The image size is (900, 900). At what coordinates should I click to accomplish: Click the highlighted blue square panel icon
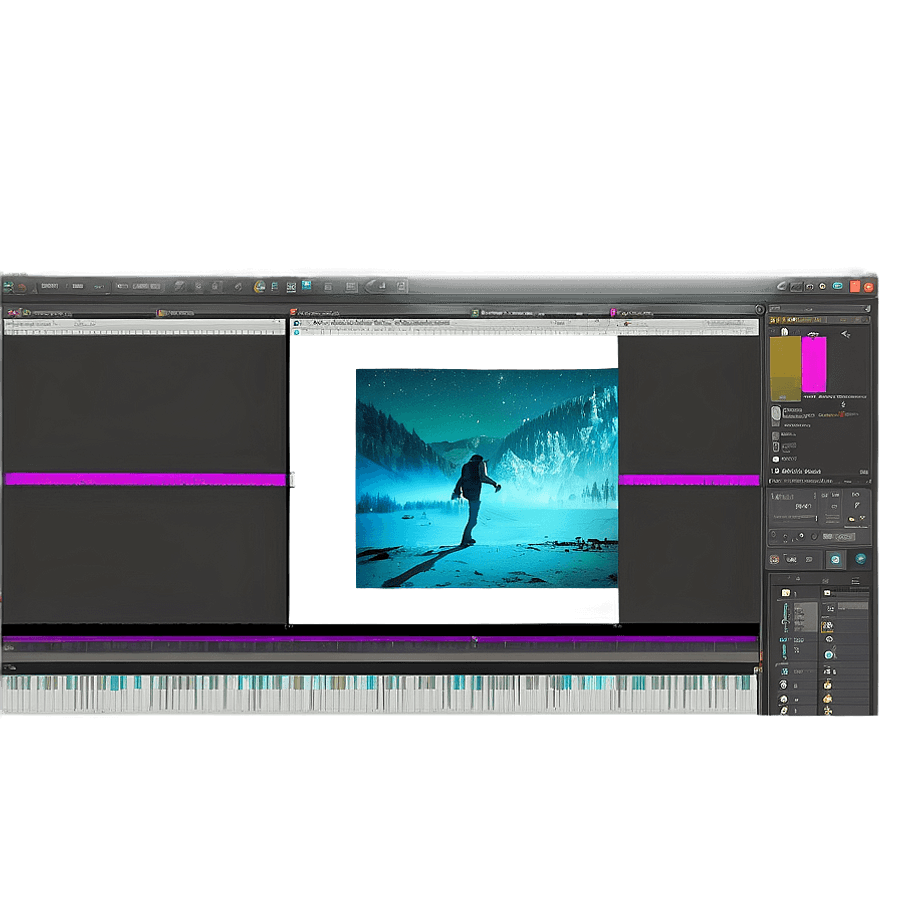tap(835, 560)
